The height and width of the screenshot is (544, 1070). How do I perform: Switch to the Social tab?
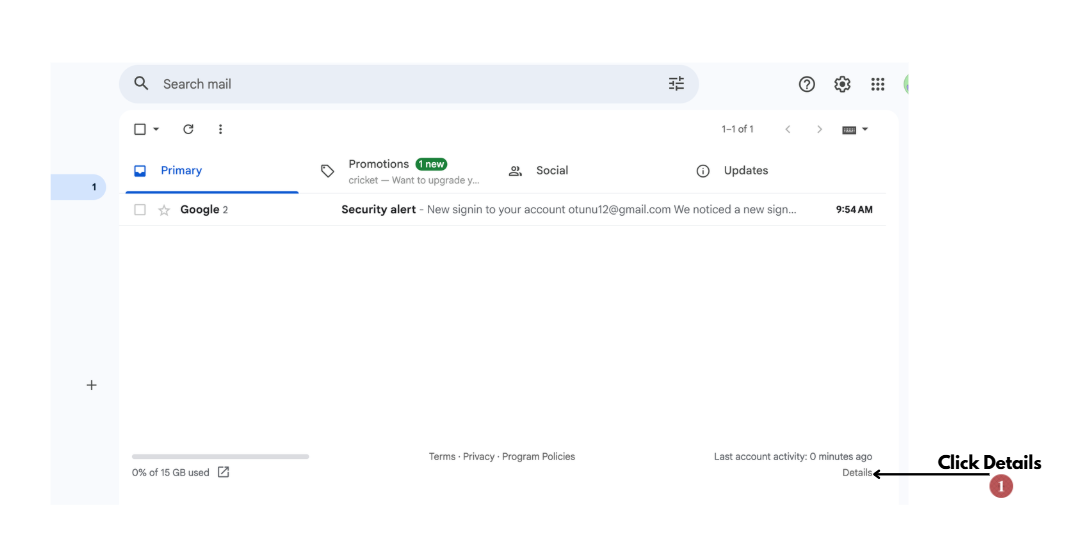coord(551,171)
